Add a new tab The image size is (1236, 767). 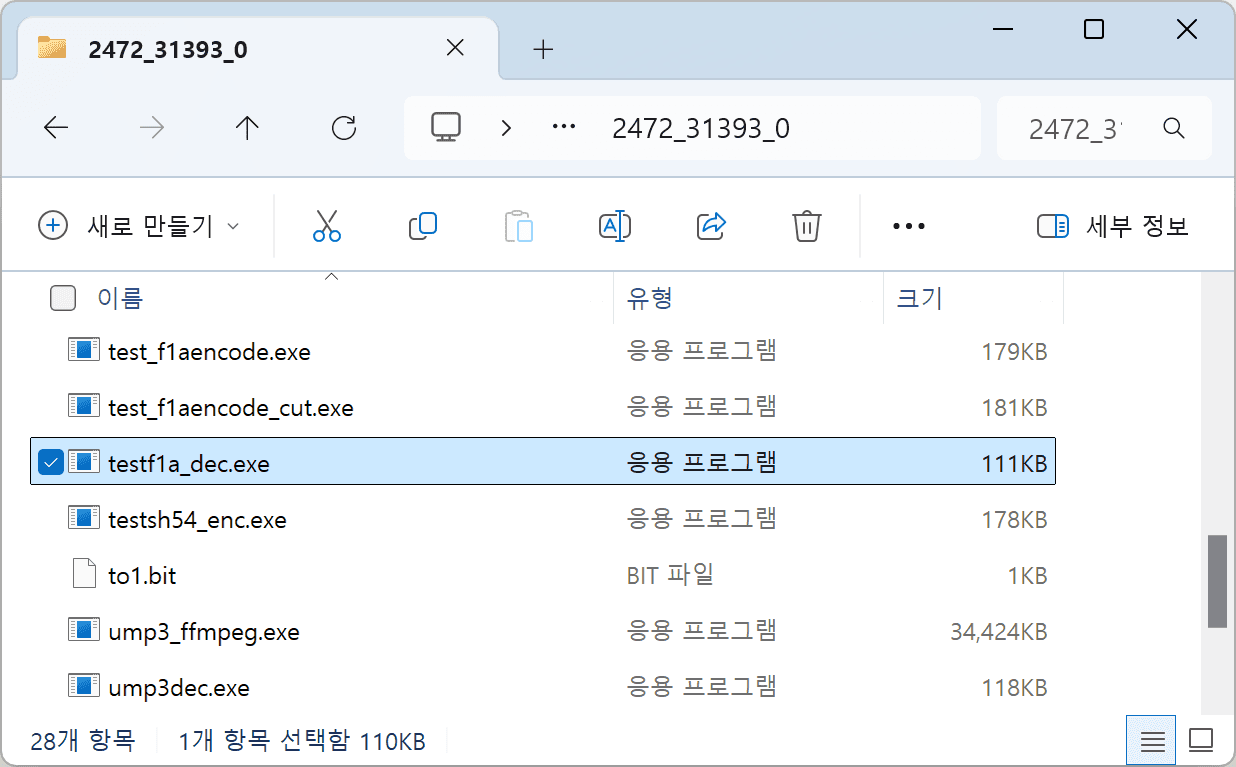(x=543, y=49)
